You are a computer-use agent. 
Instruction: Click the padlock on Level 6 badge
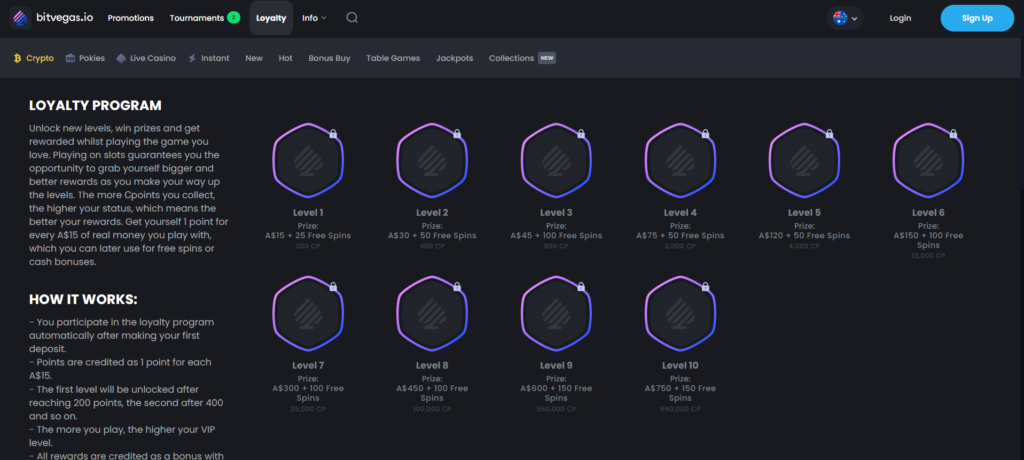click(953, 134)
